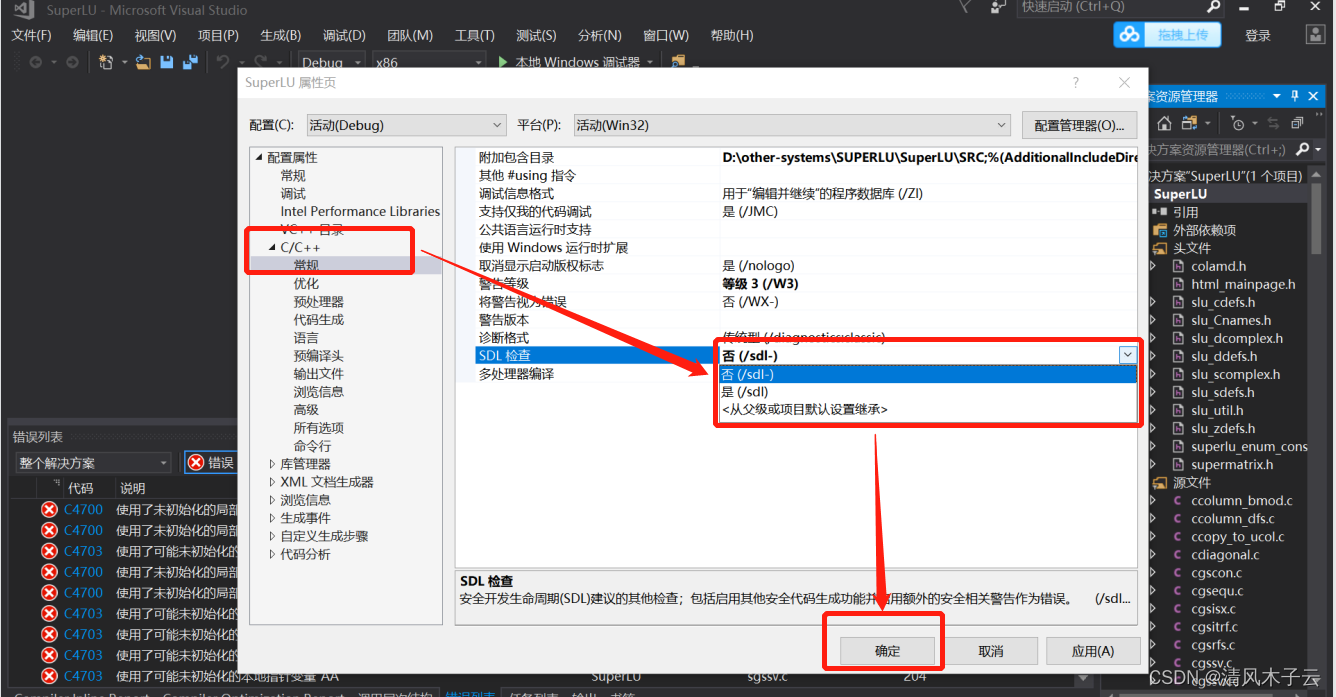
Task: Open the 整个解决方案 scope dropdown
Action: (x=94, y=463)
